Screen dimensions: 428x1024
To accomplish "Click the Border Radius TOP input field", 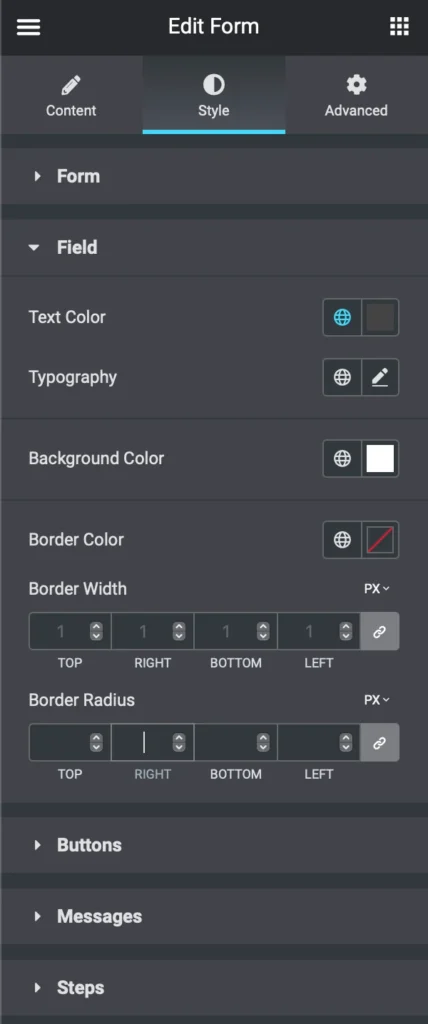I will 70,743.
